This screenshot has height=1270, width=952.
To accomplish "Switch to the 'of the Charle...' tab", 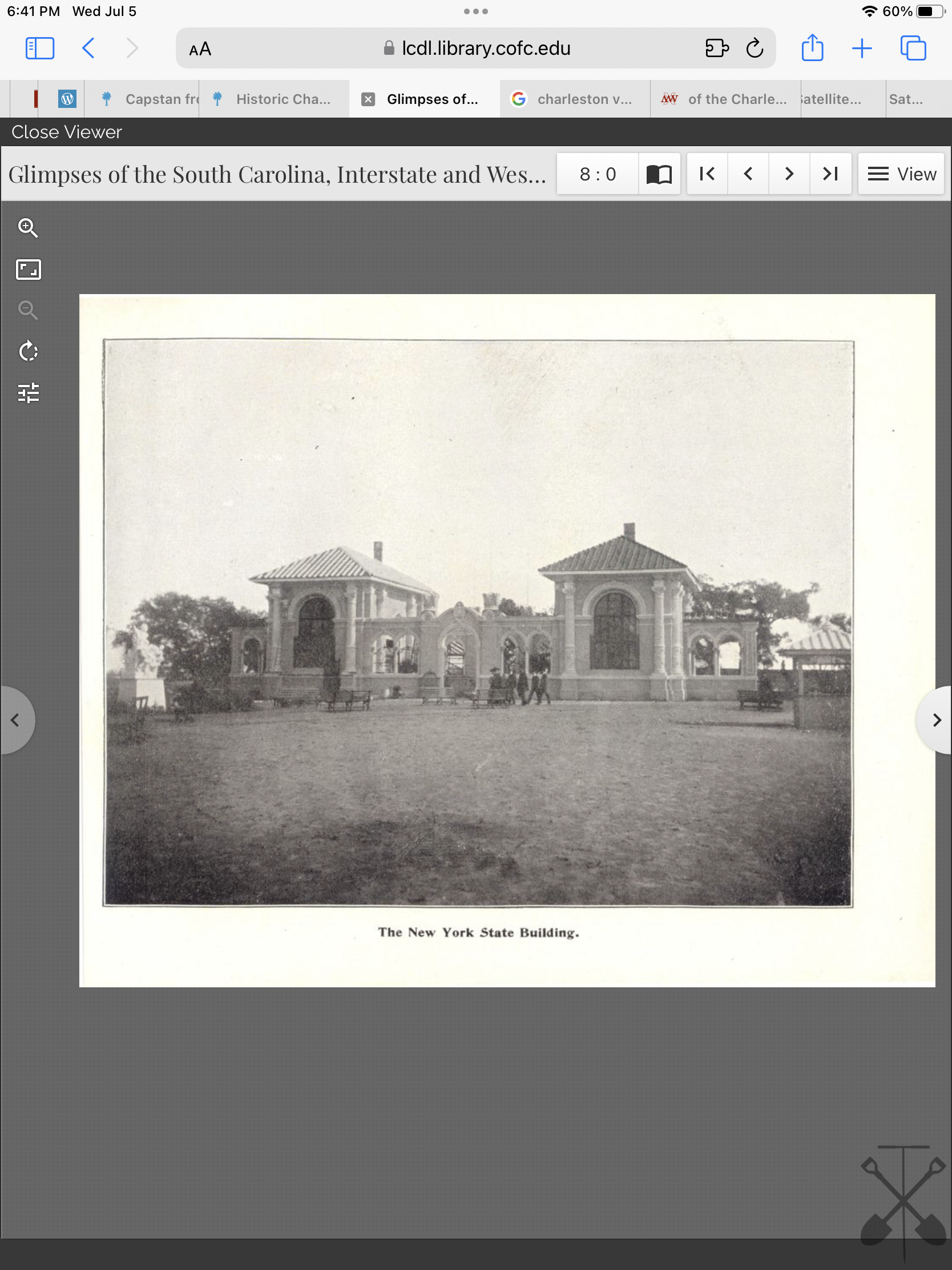I will point(725,99).
